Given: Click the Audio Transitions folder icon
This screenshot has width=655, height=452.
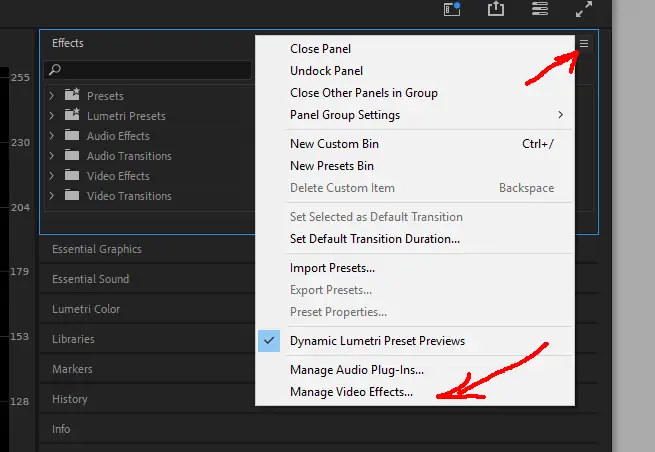Looking at the screenshot, I should point(72,155).
